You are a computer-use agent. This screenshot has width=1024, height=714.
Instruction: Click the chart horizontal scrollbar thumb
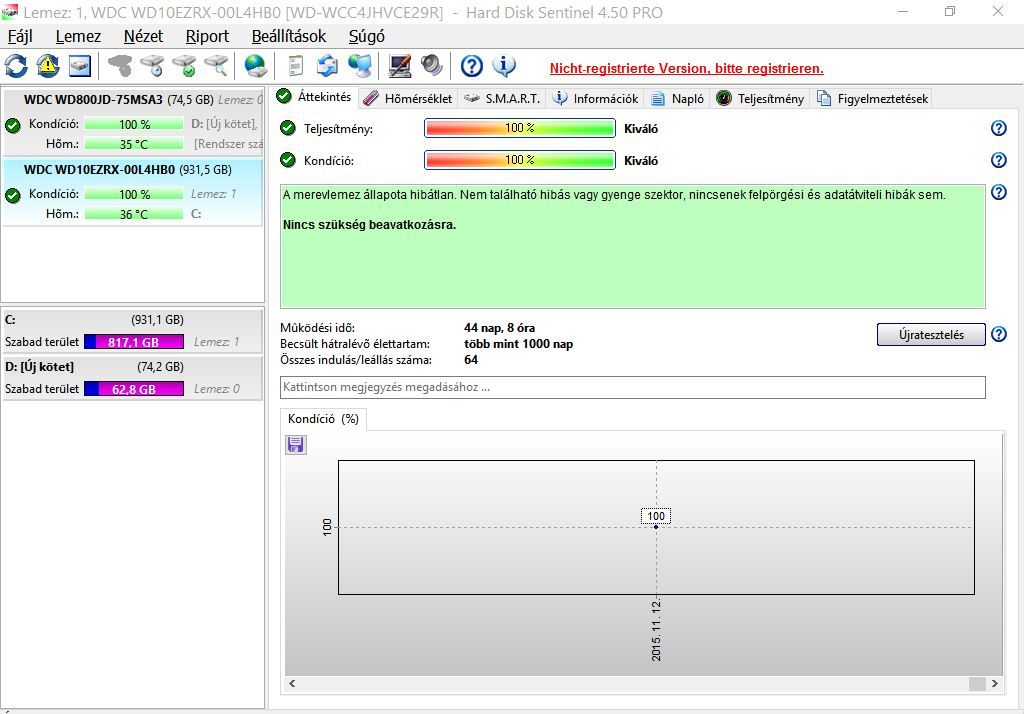[x=977, y=683]
